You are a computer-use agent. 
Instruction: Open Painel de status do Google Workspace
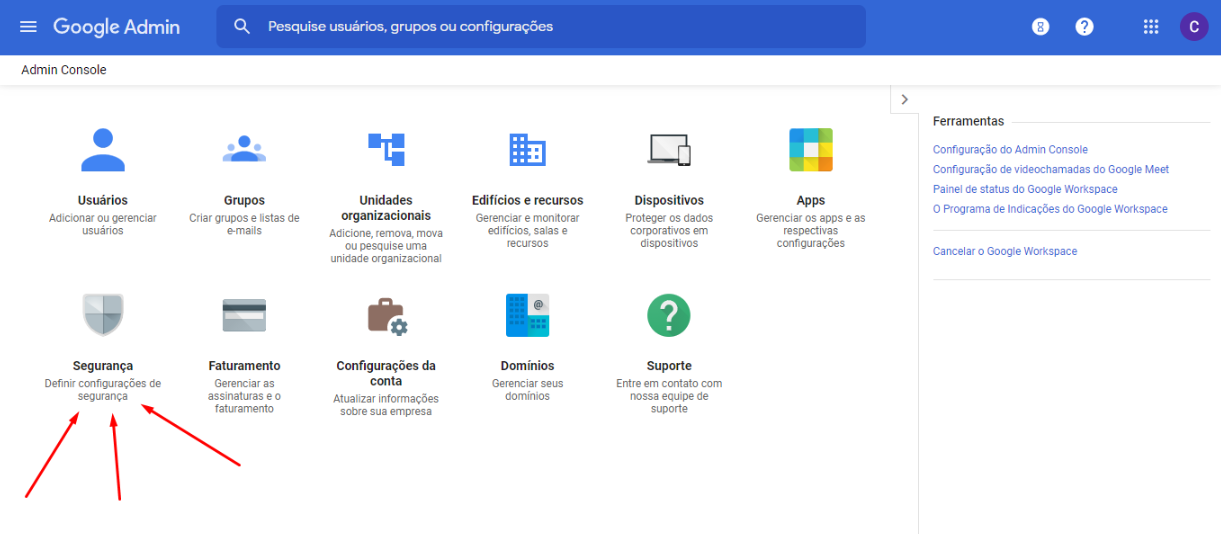1025,189
